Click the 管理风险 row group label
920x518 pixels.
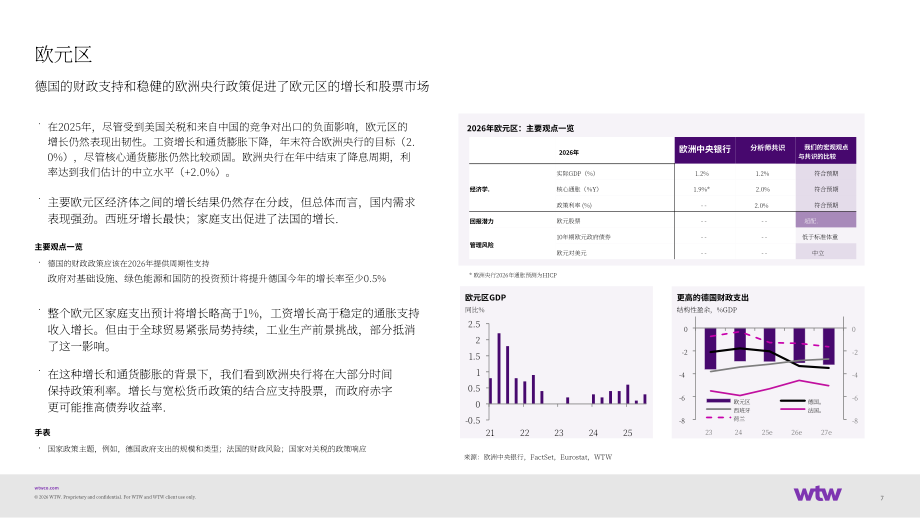tap(481, 245)
